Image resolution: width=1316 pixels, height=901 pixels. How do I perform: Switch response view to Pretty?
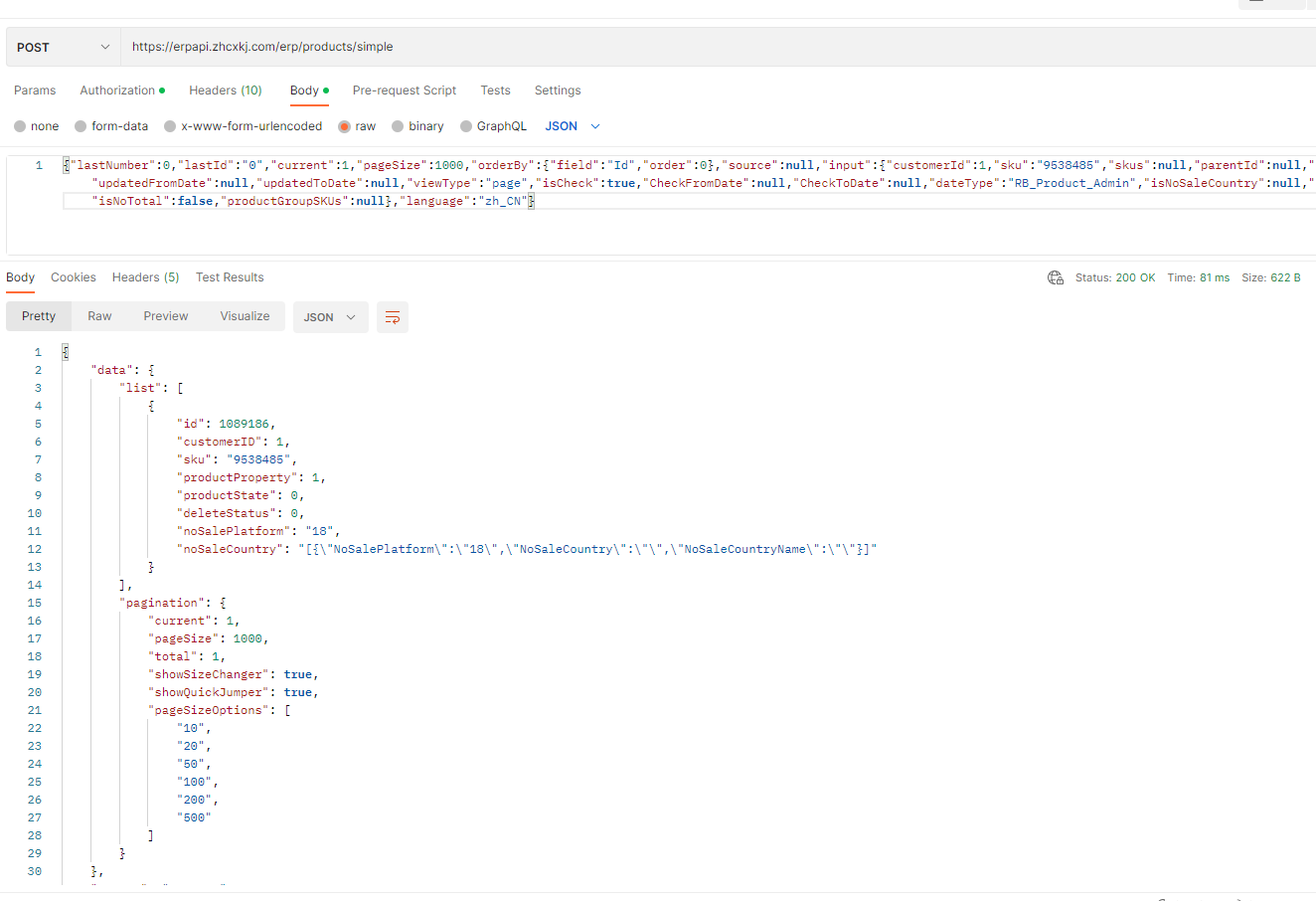[x=39, y=316]
